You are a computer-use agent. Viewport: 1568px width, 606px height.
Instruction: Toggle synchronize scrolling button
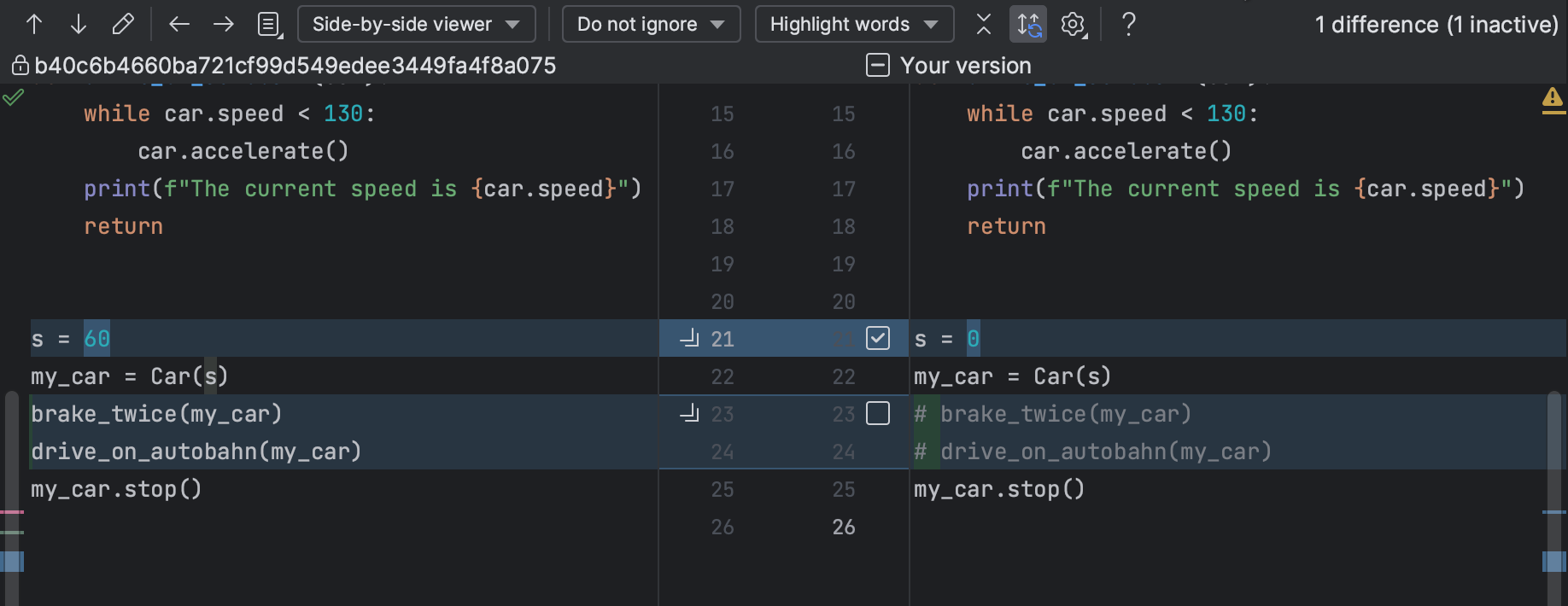1028,24
